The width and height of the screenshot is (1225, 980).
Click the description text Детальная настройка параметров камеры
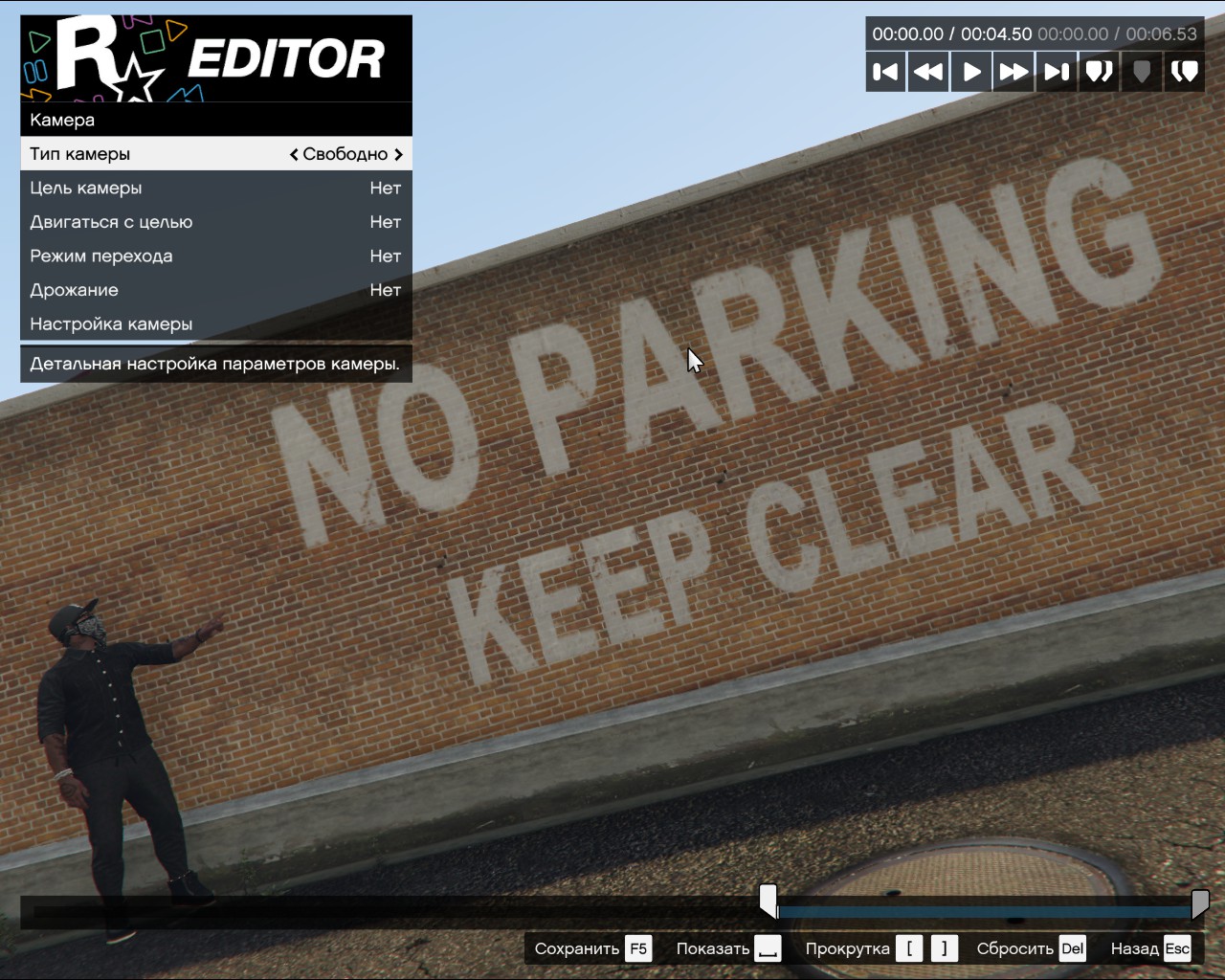[215, 364]
